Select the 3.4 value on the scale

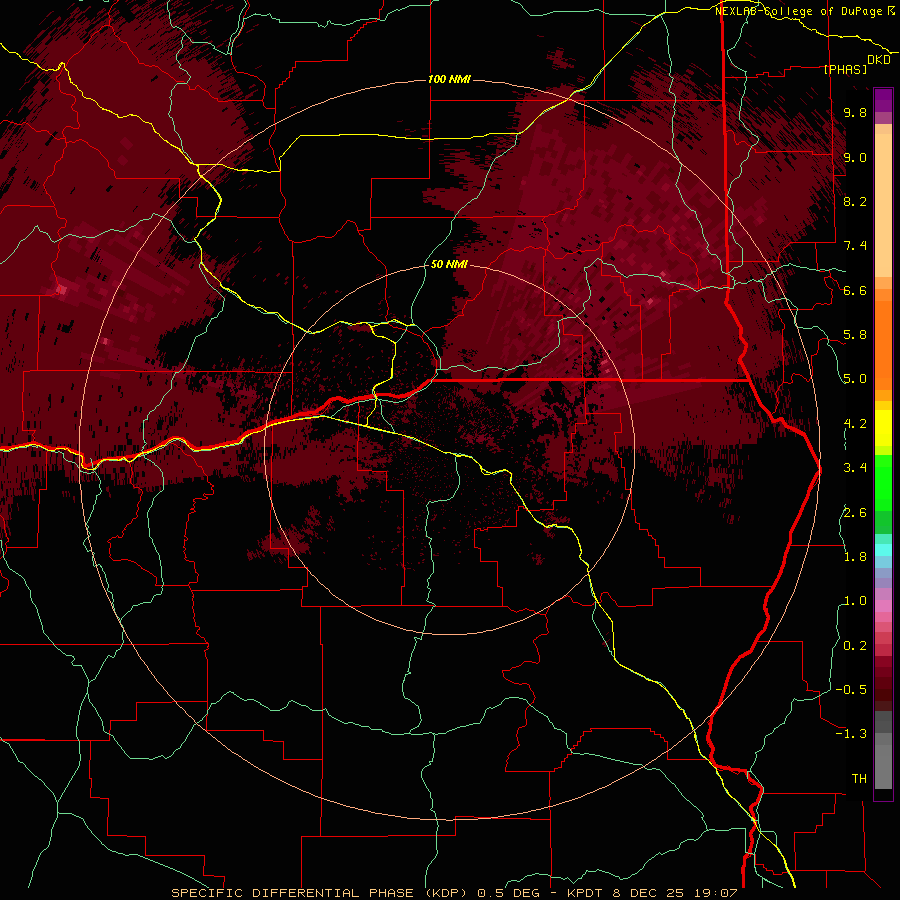coord(855,468)
